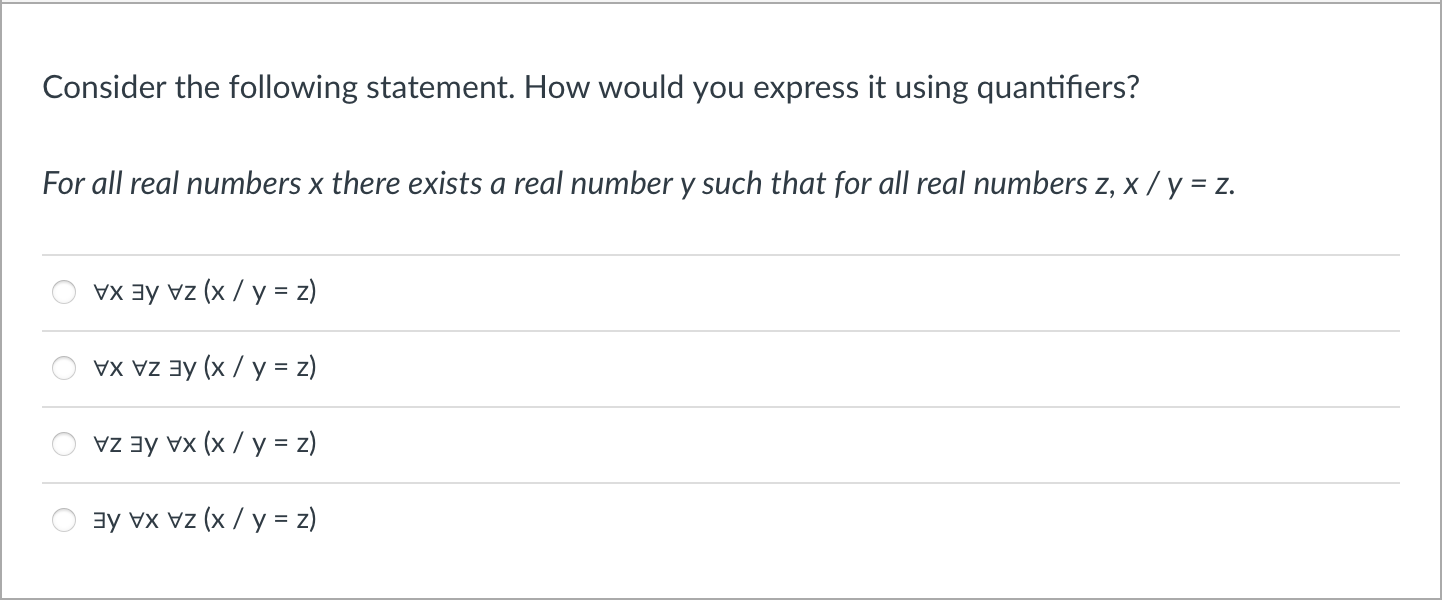Click the empty circle beside the second option

coord(64,368)
